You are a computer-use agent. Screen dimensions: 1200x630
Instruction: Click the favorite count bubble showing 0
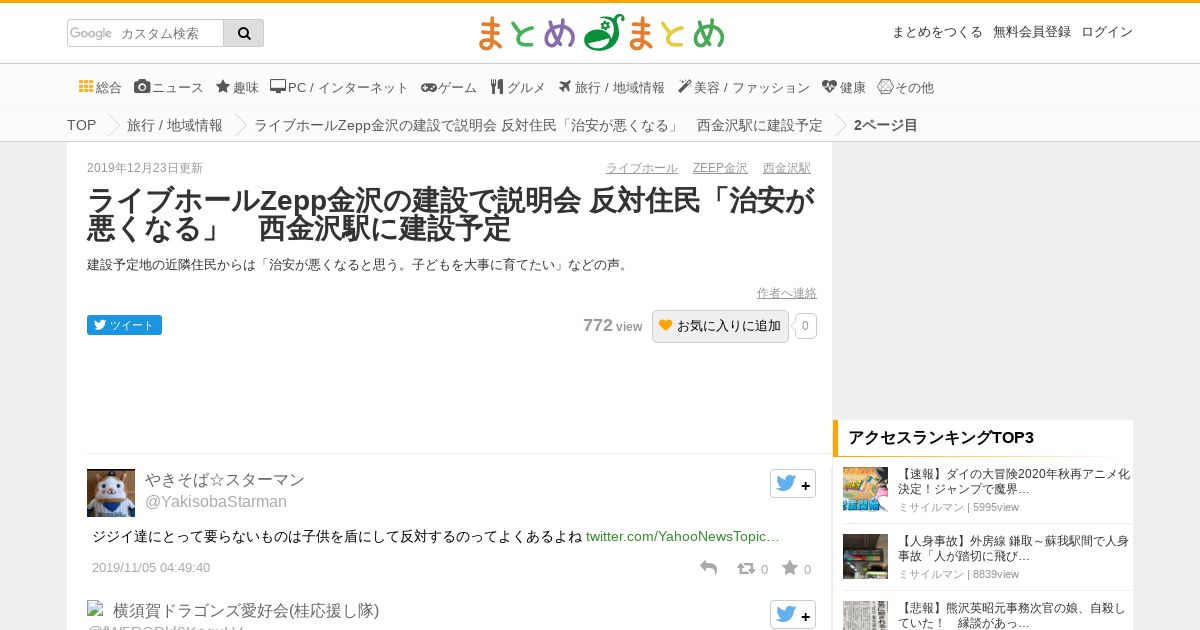tap(806, 326)
